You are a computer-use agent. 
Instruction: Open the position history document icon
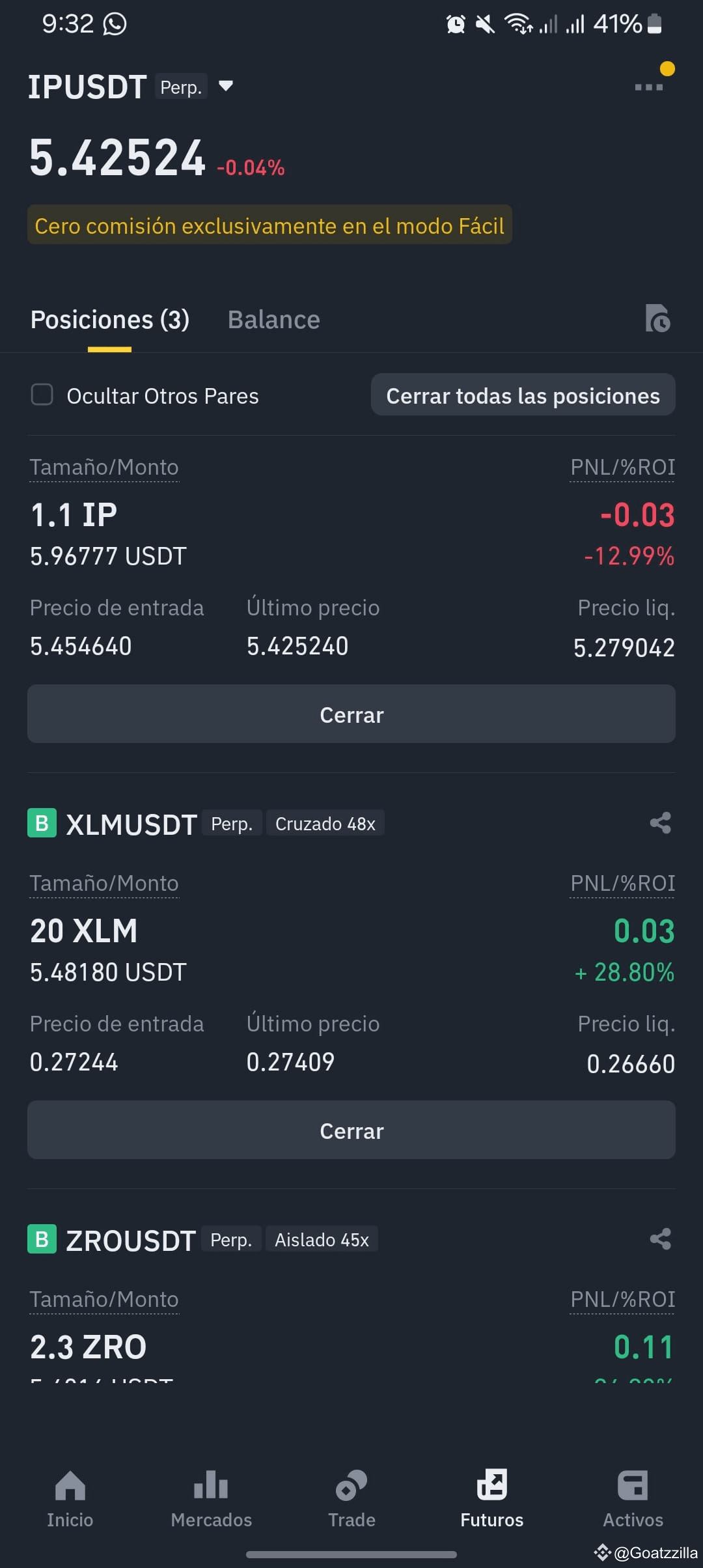[x=657, y=318]
